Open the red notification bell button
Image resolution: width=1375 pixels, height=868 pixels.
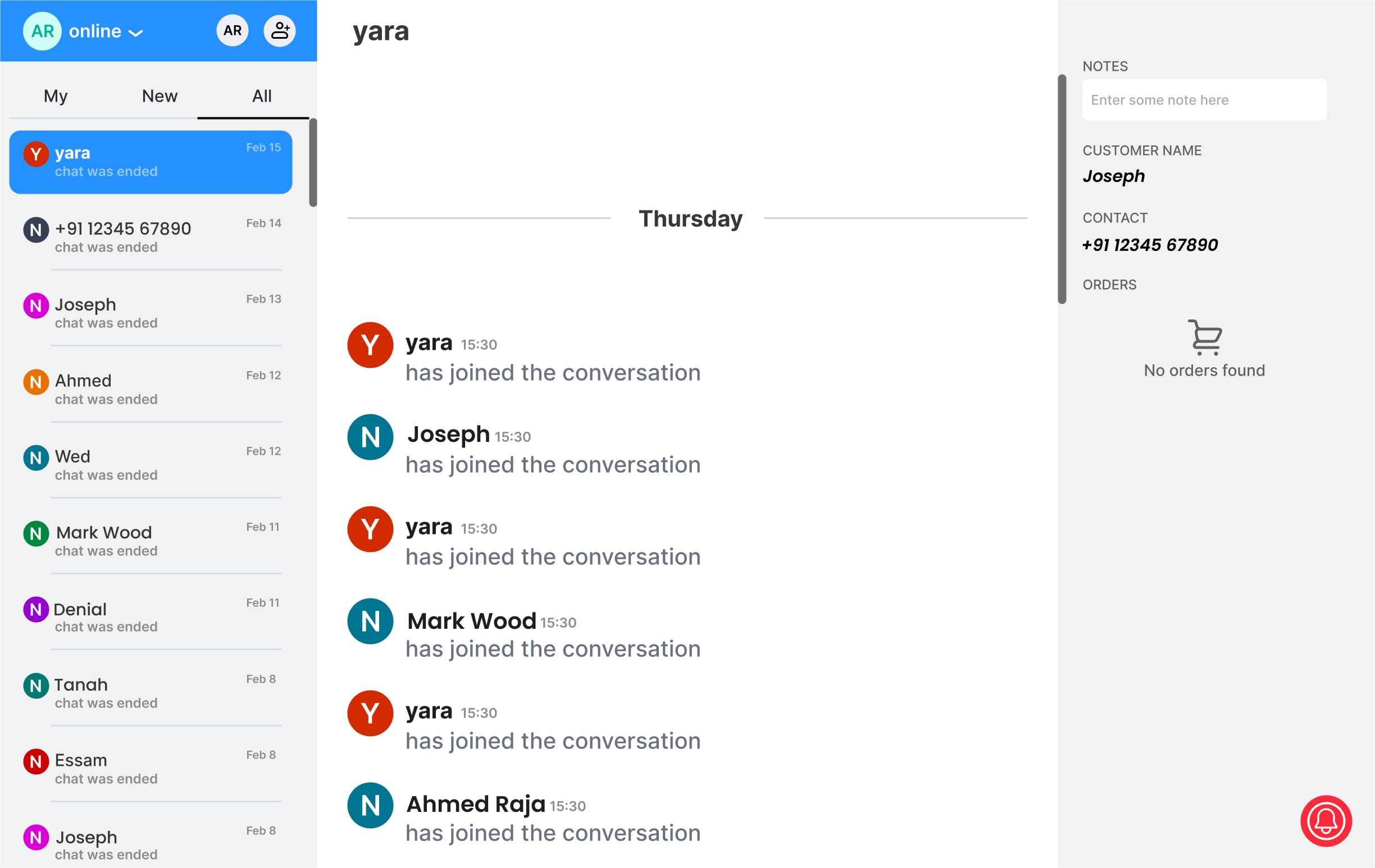click(1326, 821)
